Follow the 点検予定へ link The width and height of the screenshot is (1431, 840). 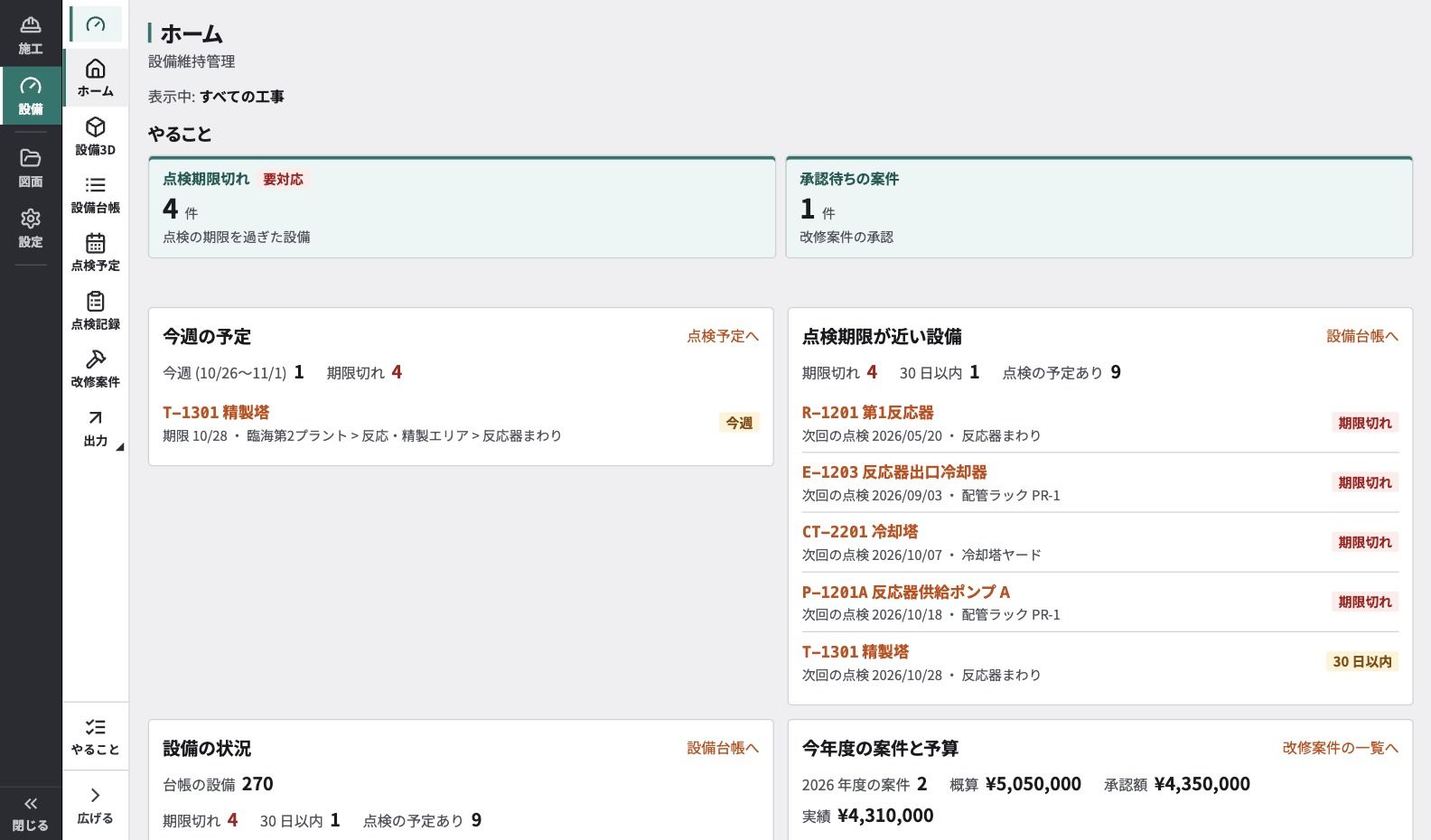(723, 336)
